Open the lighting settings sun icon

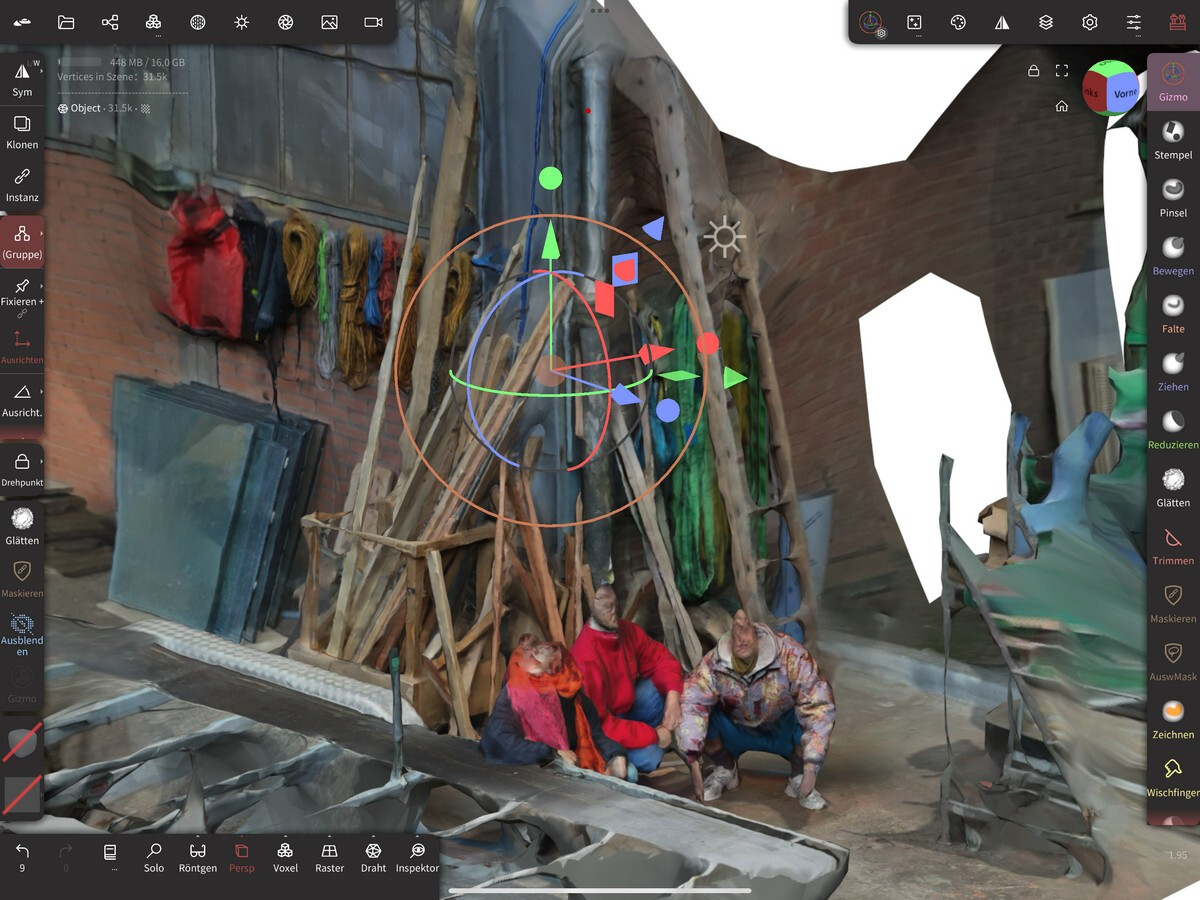(x=241, y=22)
